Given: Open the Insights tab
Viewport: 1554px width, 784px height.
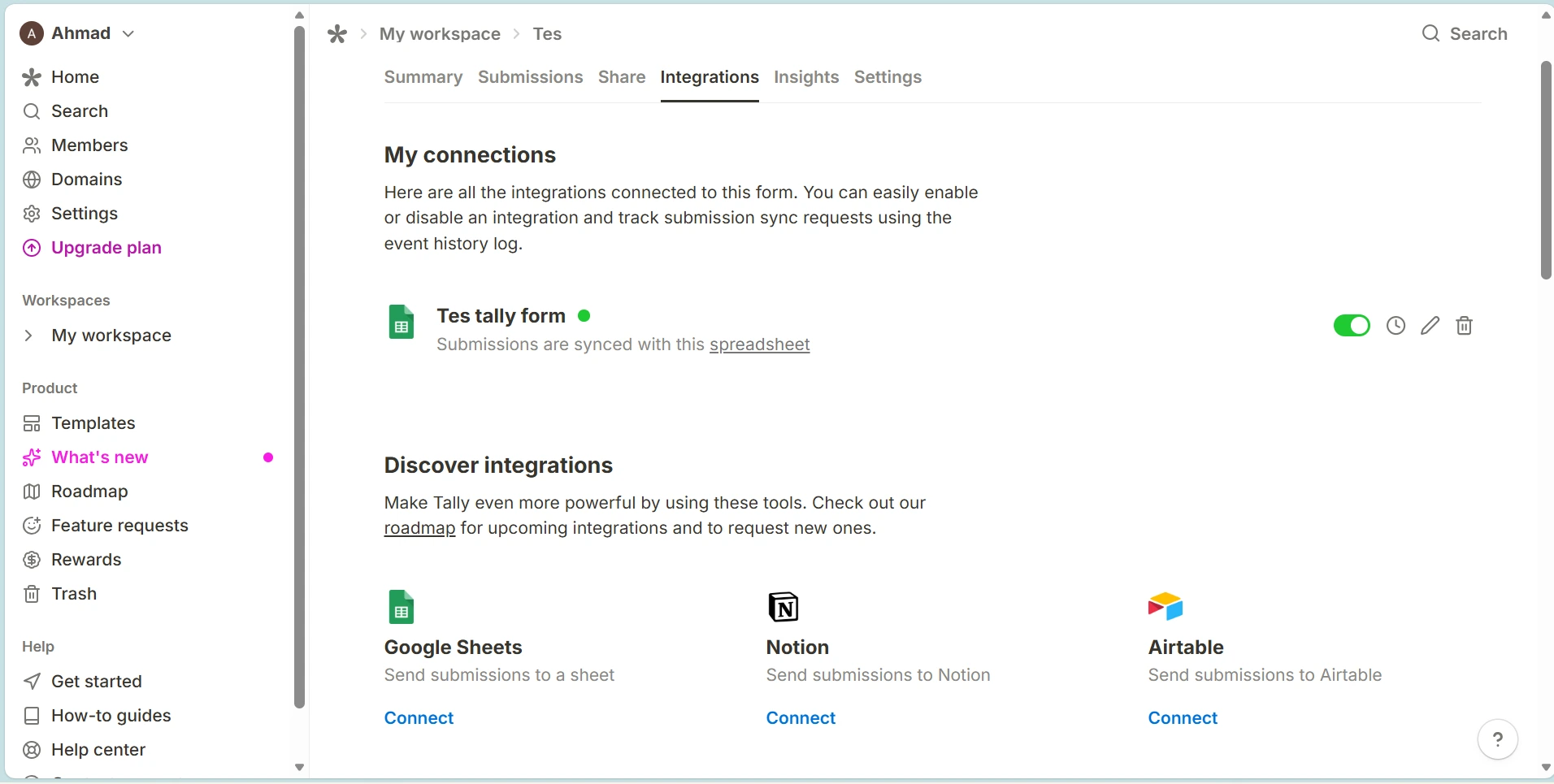Looking at the screenshot, I should click(x=806, y=77).
